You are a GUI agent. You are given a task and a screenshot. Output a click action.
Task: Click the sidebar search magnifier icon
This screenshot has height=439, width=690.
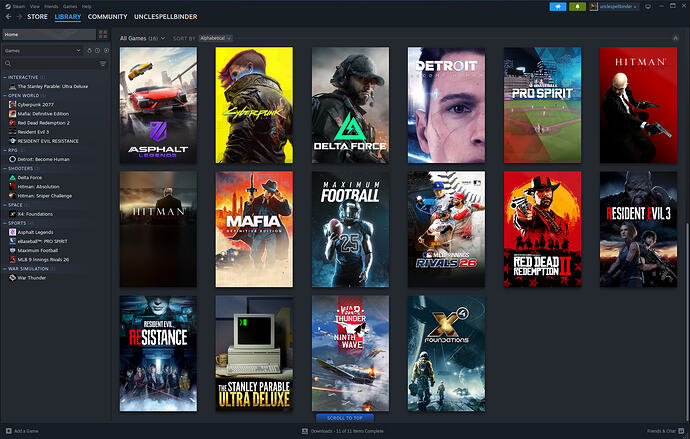(x=8, y=64)
